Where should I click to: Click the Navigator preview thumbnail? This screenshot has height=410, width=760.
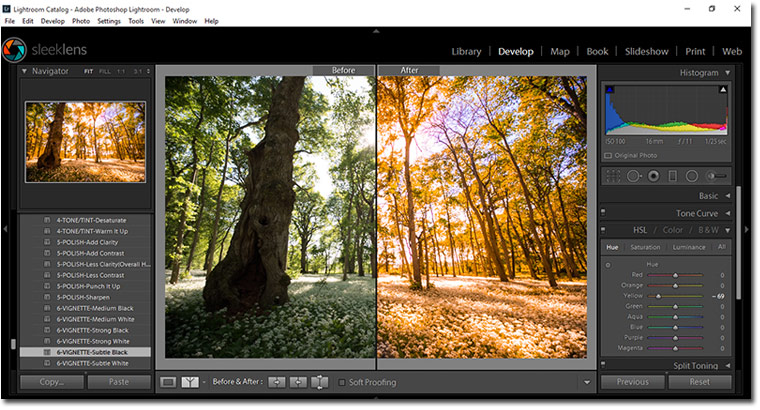pos(85,142)
